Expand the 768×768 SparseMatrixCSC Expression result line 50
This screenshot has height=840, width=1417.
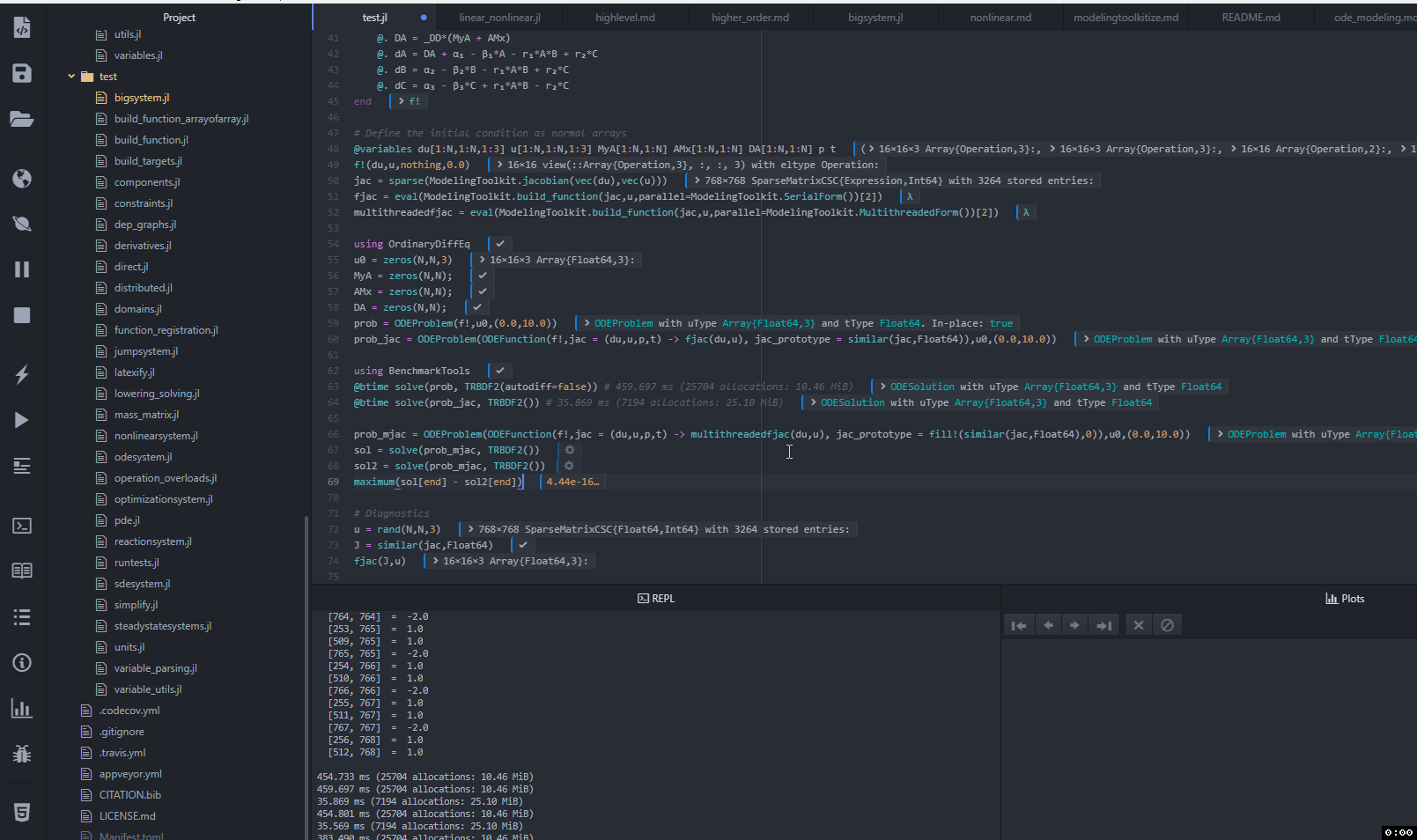pyautogui.click(x=697, y=181)
